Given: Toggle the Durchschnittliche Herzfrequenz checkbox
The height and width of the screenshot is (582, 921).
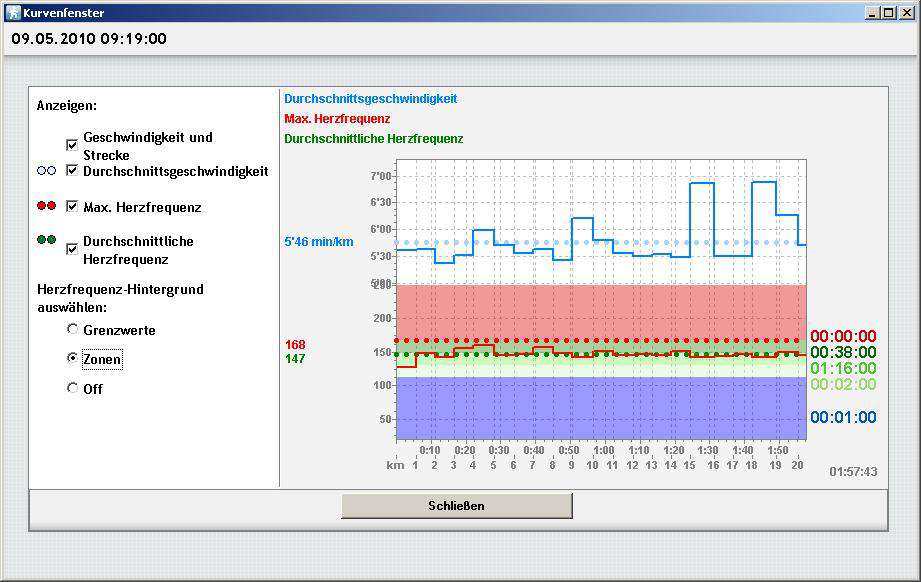Looking at the screenshot, I should 72,249.
